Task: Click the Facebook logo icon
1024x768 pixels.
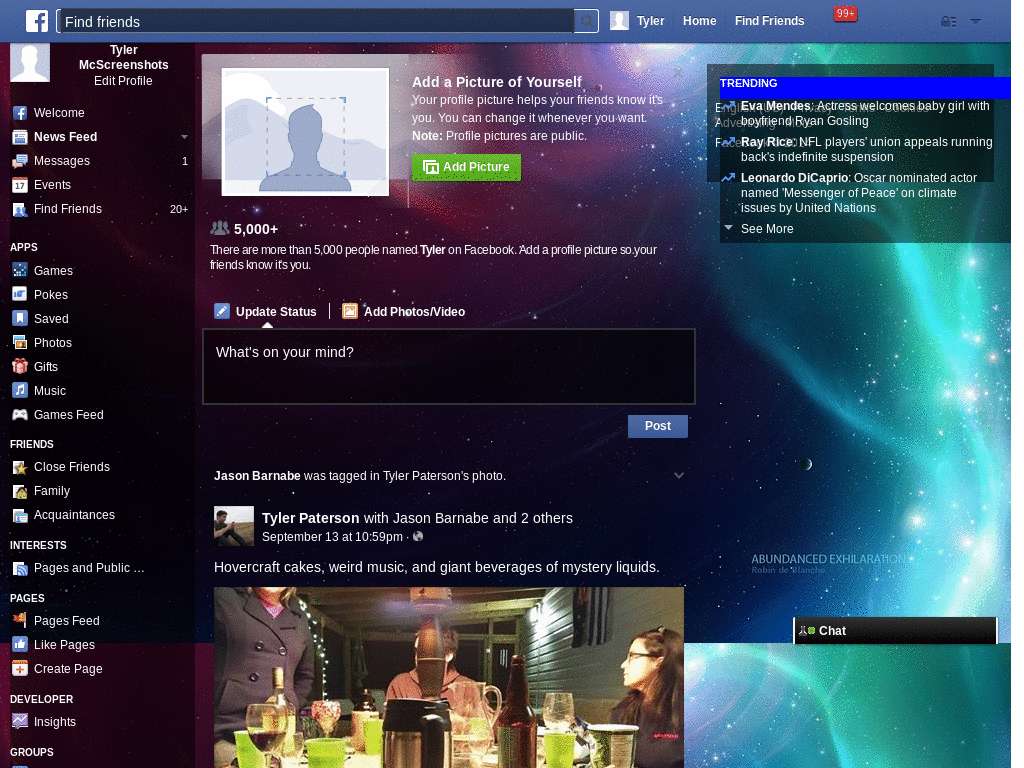Action: (x=37, y=21)
